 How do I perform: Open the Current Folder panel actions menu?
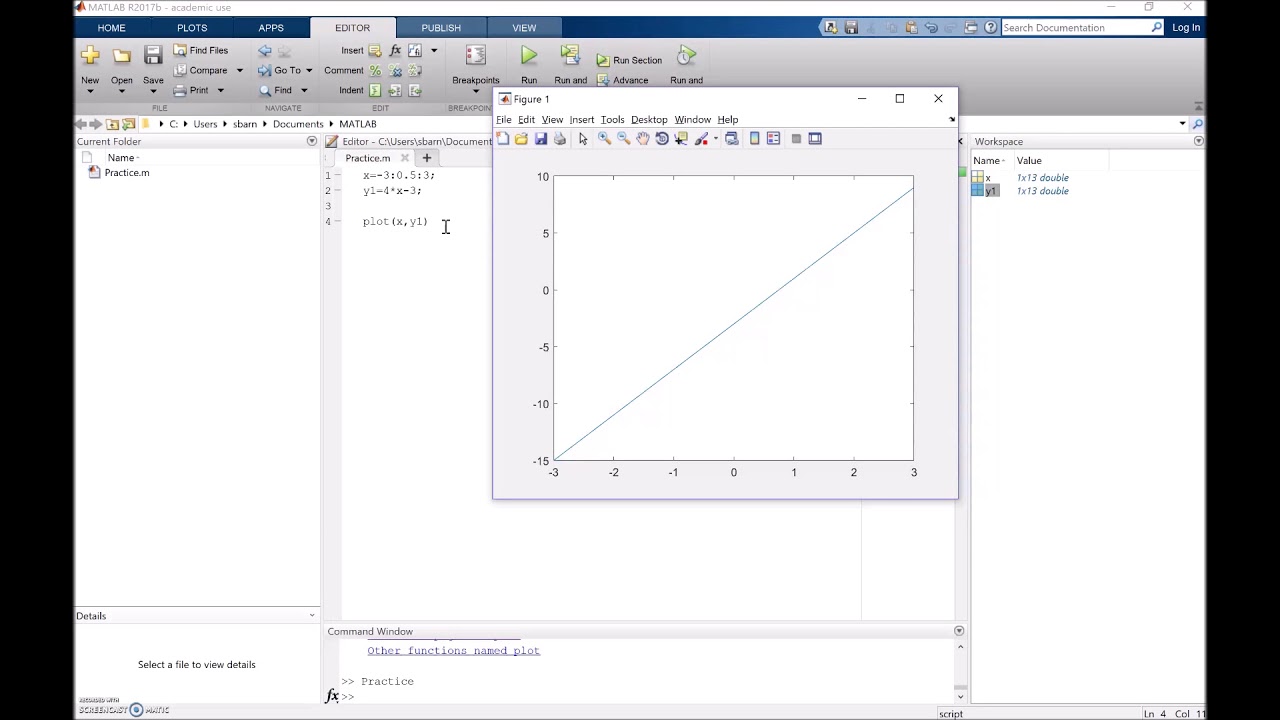click(311, 142)
